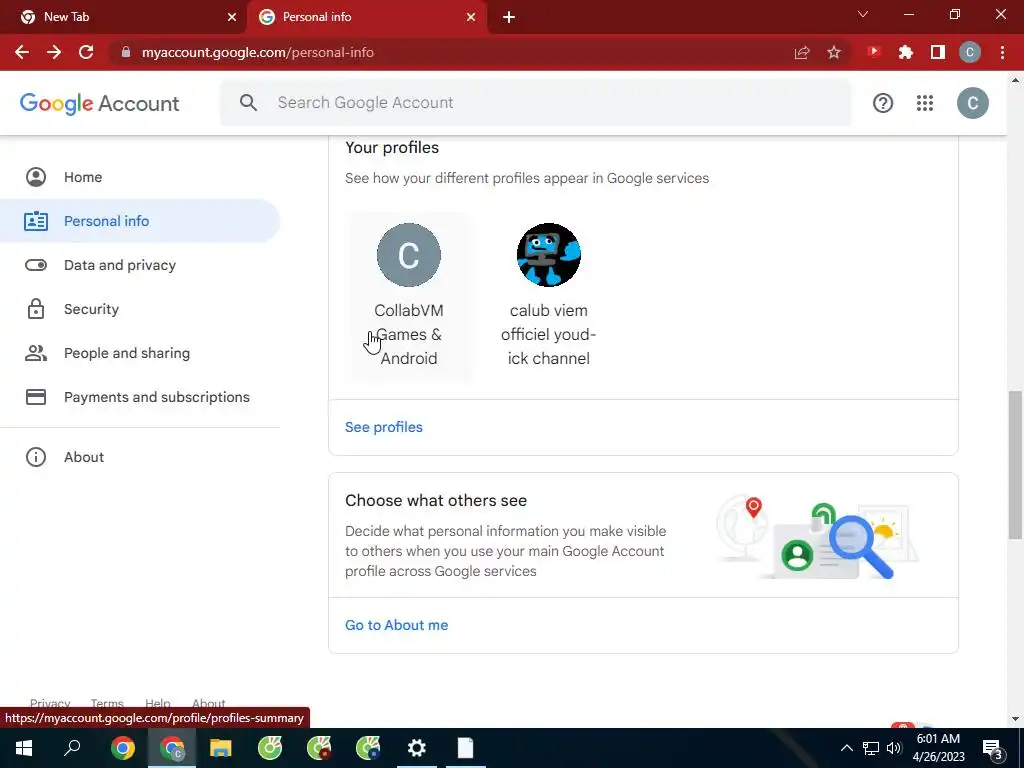Open the Google Account avatar menu

972,103
